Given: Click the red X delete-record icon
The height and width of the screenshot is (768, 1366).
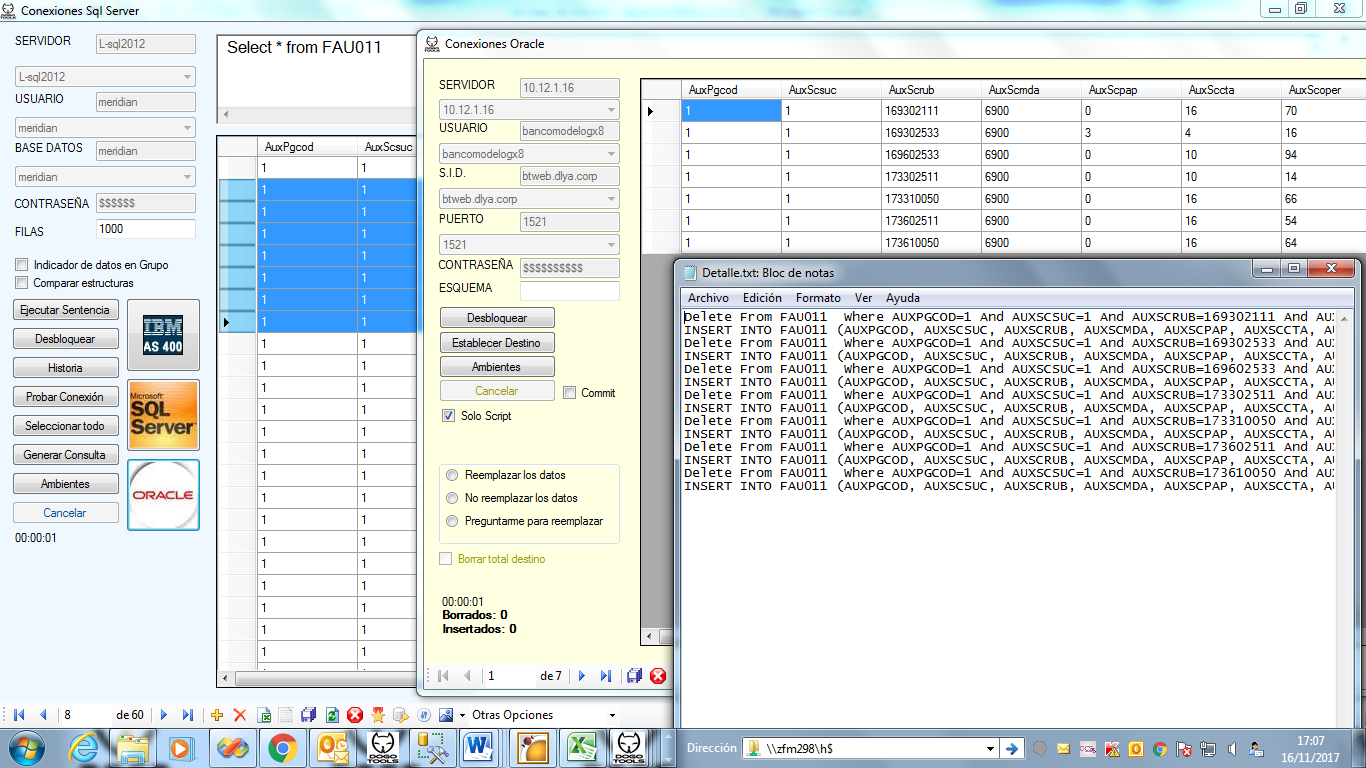Looking at the screenshot, I should 240,715.
